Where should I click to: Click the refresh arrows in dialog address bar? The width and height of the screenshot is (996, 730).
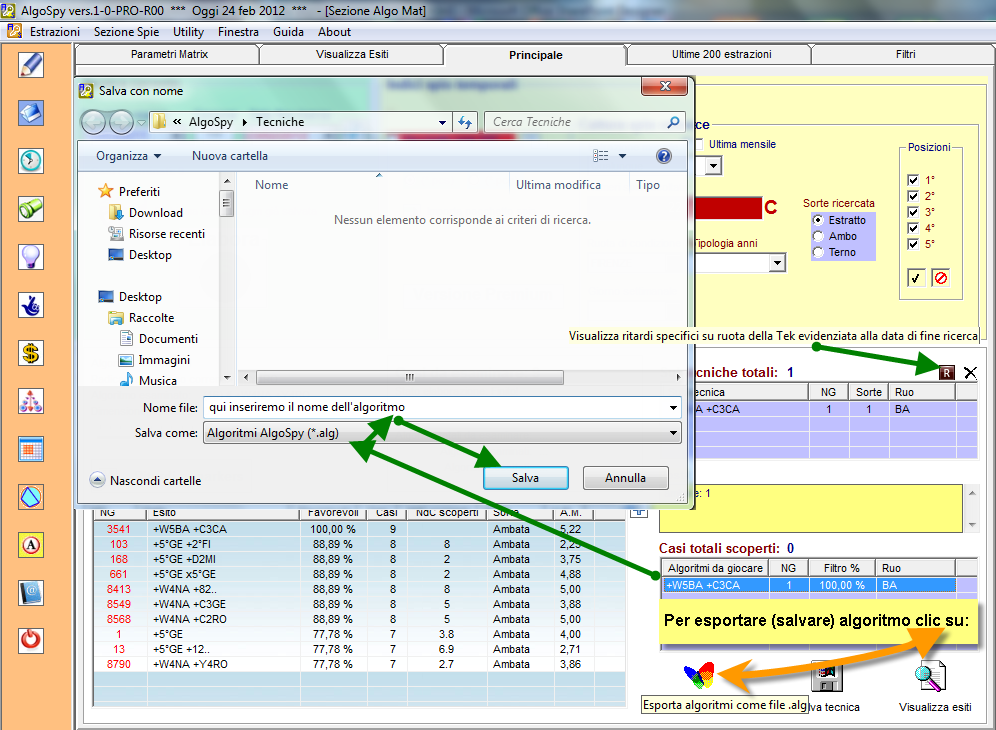(465, 123)
